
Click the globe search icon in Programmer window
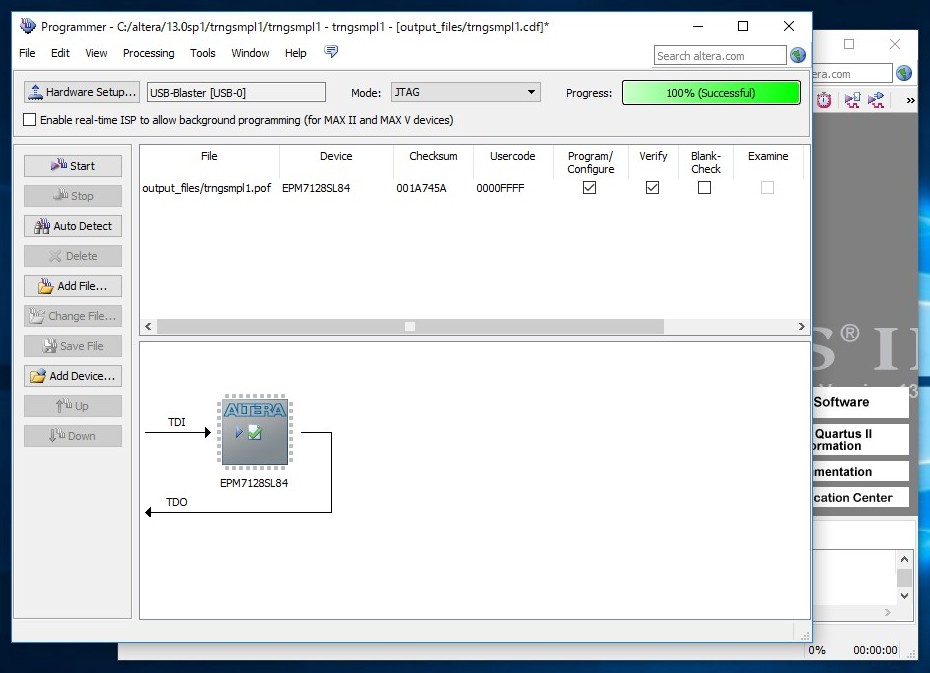(798, 55)
